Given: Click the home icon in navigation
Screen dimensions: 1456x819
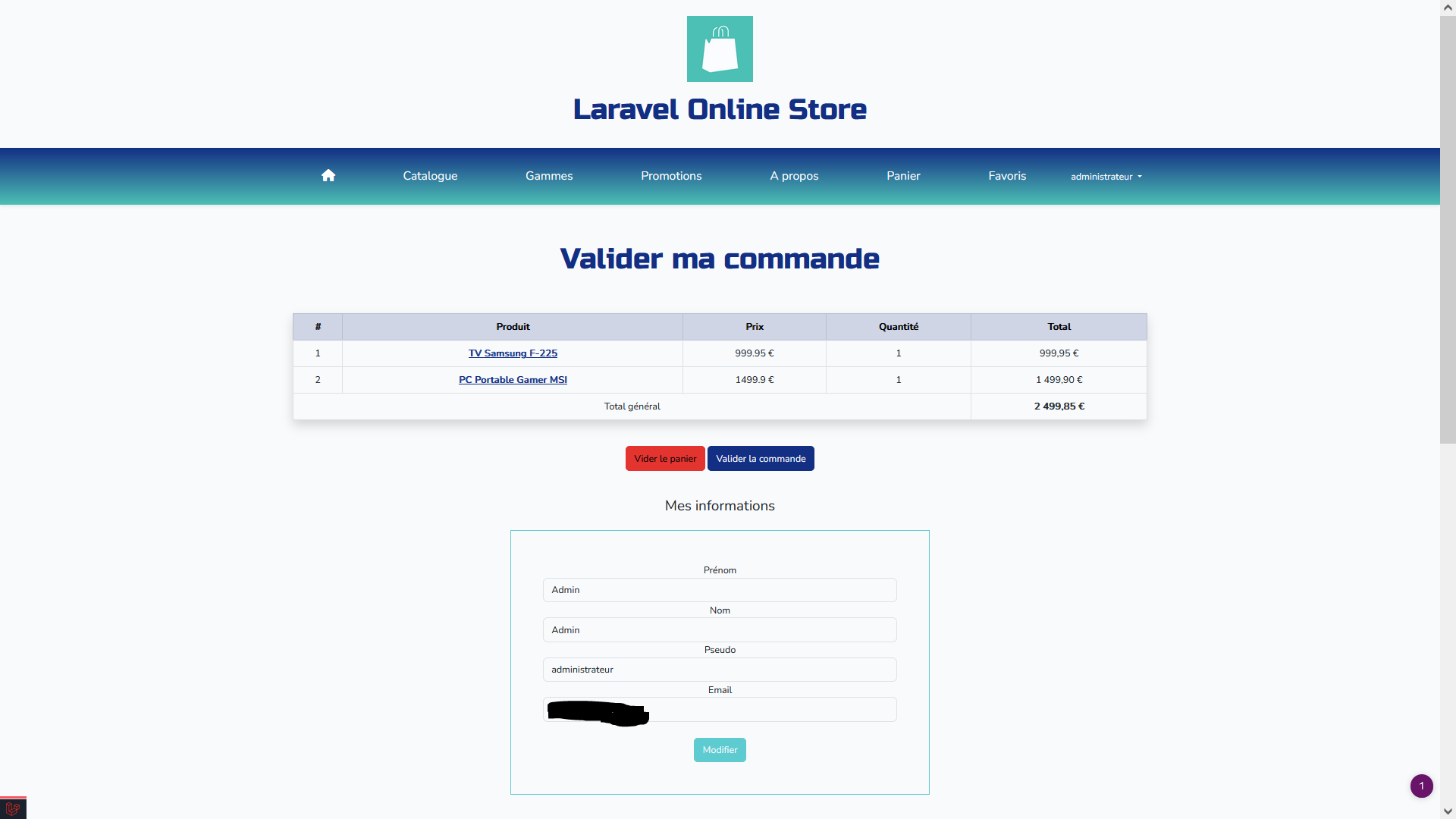Looking at the screenshot, I should click(x=328, y=175).
